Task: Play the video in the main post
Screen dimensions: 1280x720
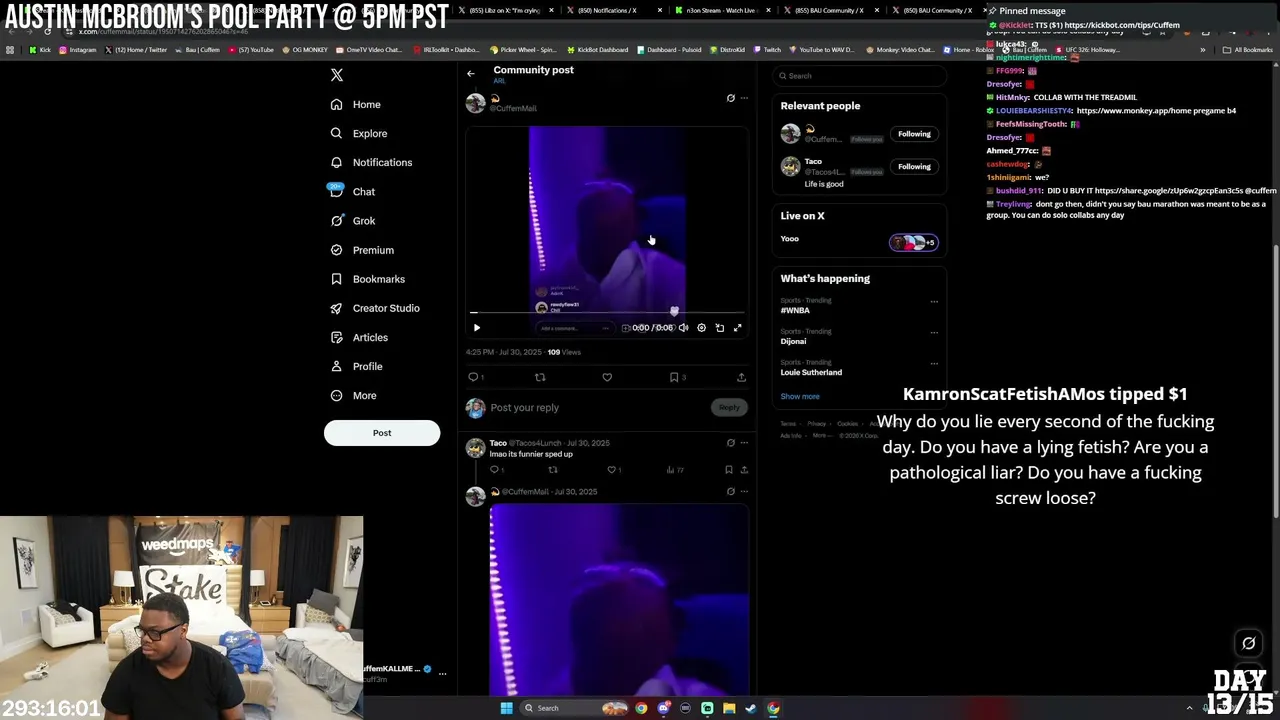Action: point(477,327)
